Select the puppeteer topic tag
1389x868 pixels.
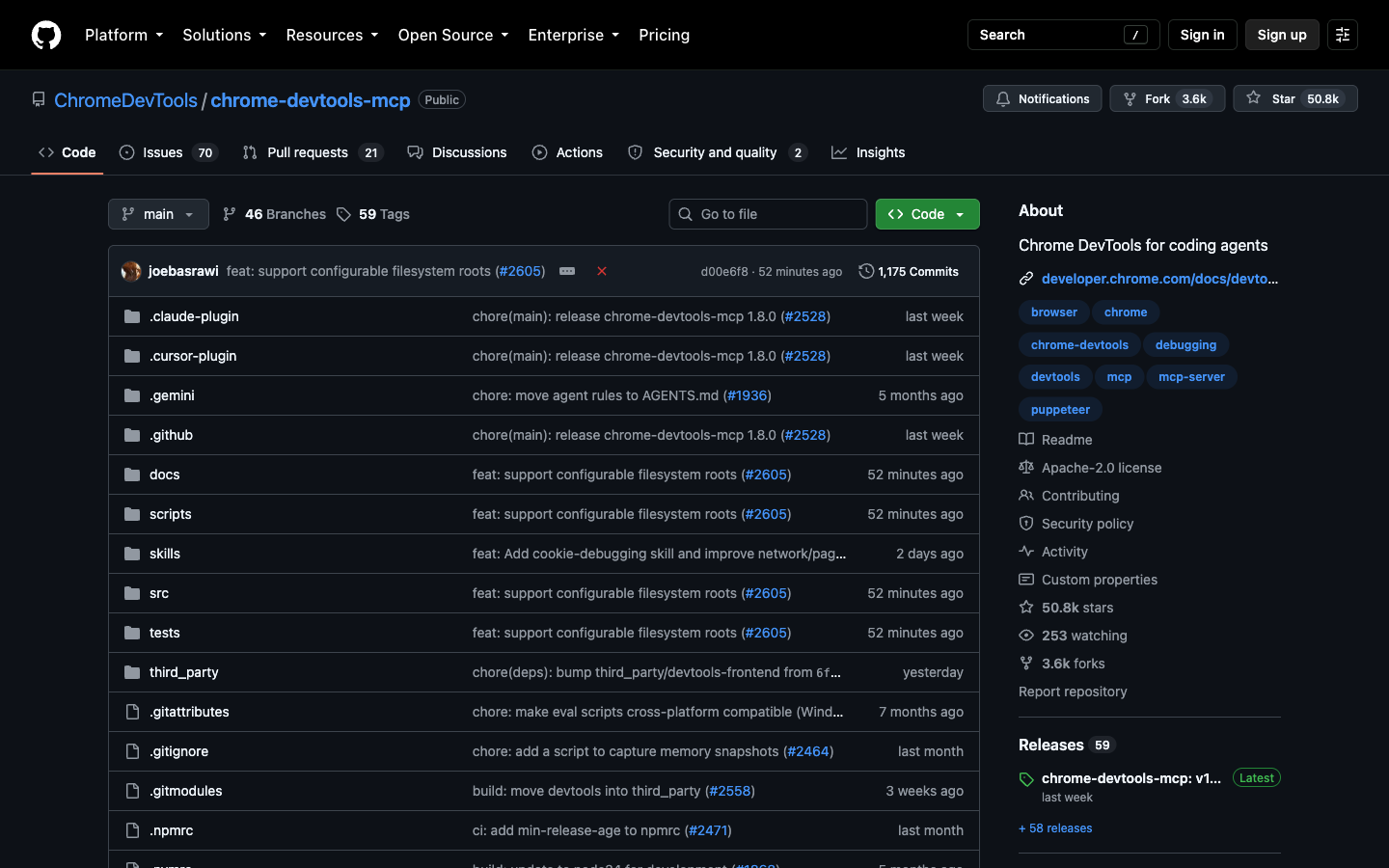1060,410
